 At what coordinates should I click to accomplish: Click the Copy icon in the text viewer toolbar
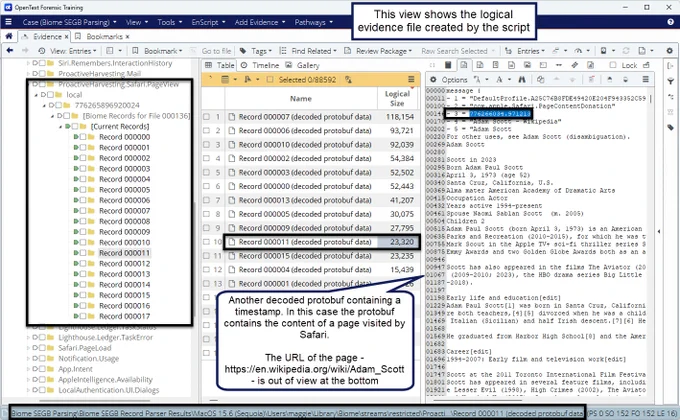540,79
